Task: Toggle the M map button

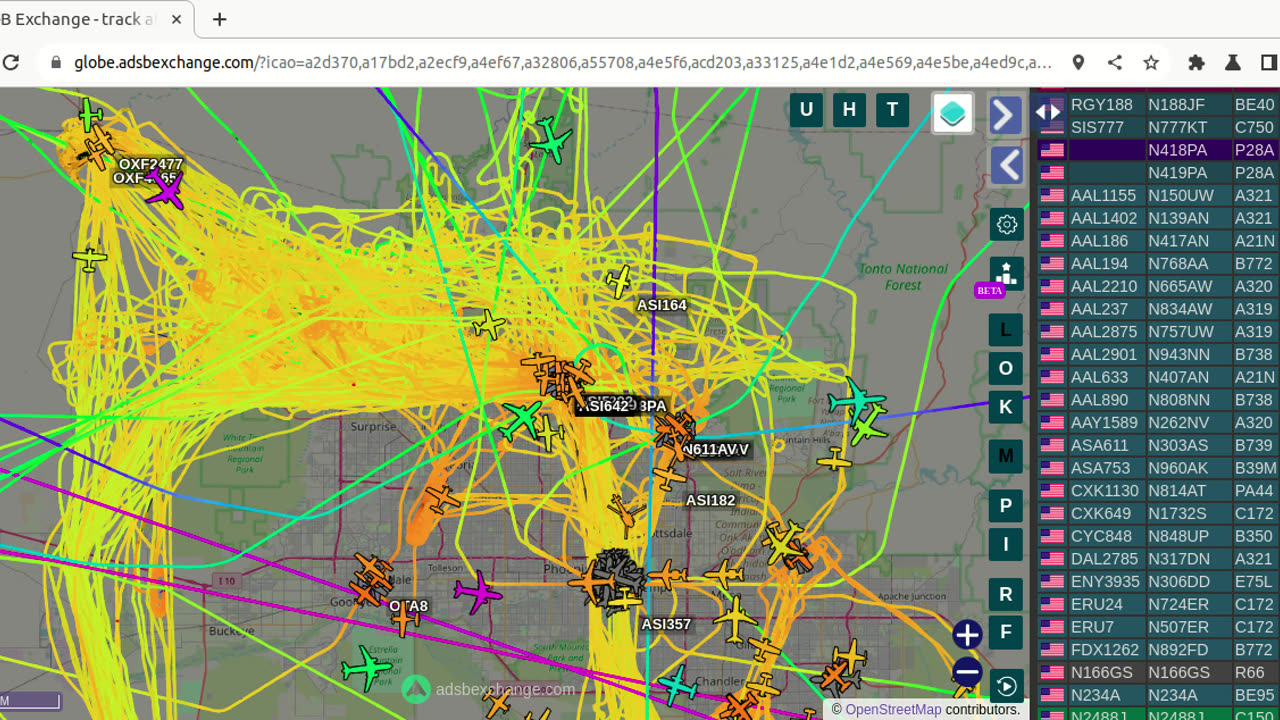Action: click(1006, 456)
